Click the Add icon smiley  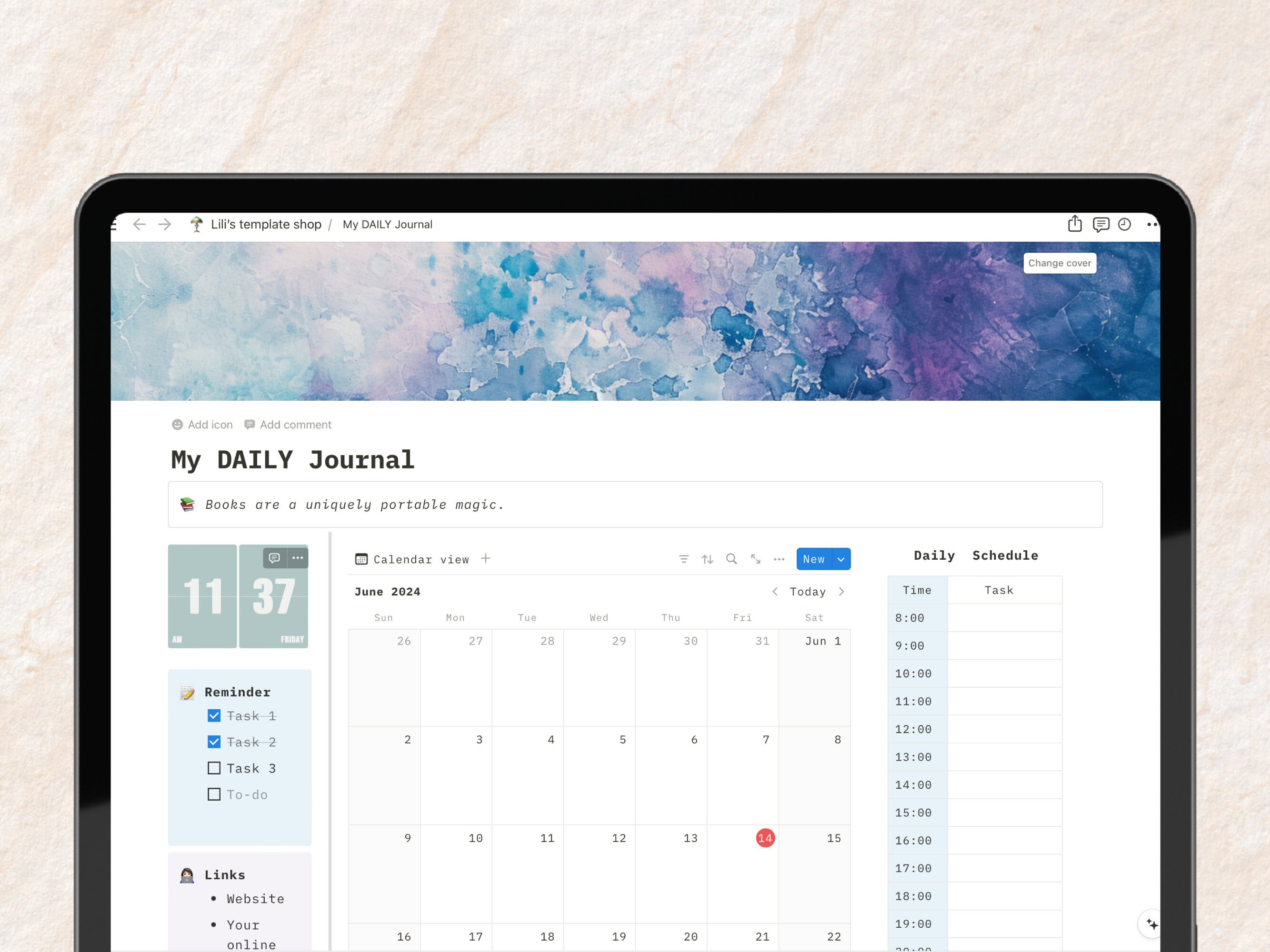click(x=178, y=425)
